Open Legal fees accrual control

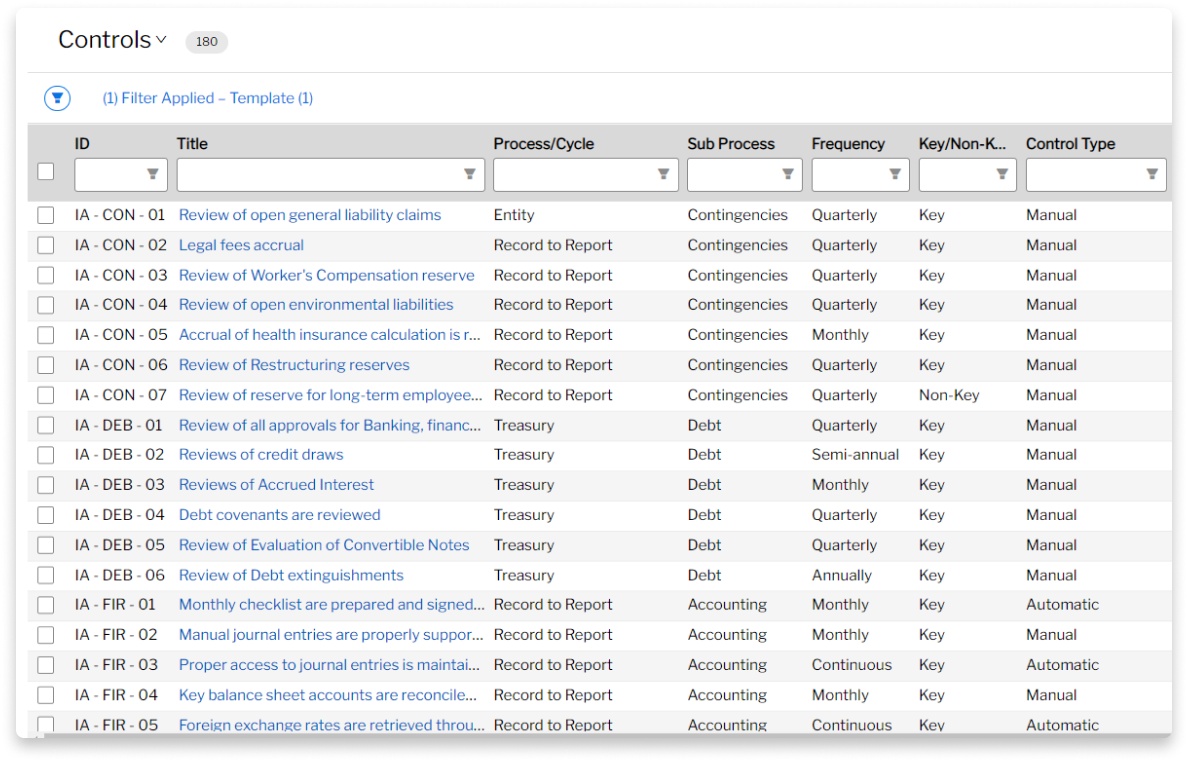pos(241,245)
